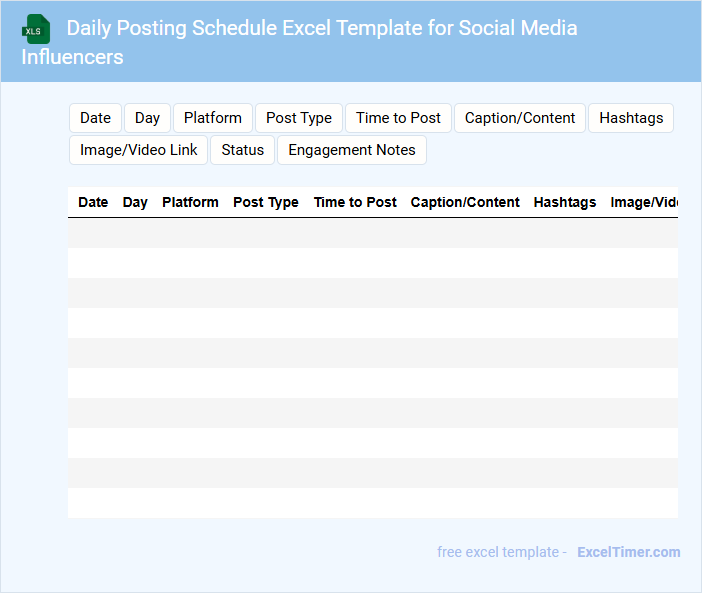Select the Day tag button

pos(147,118)
